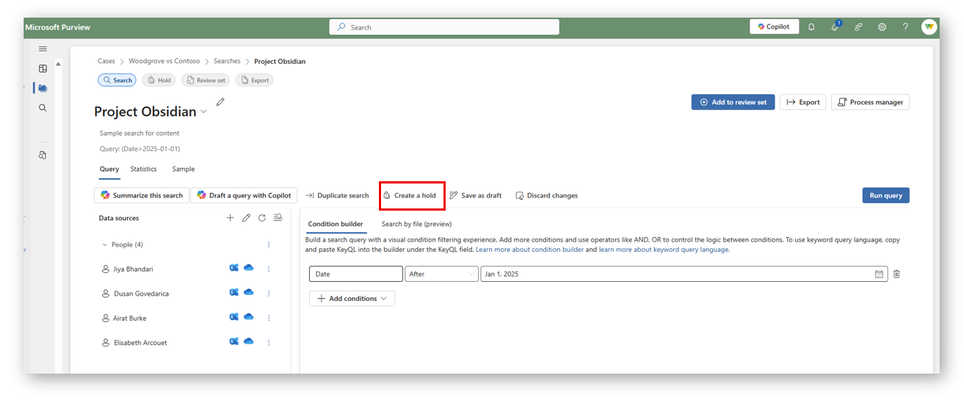Edit data sources with pencil icon
This screenshot has height=400, width=964.
tap(246, 218)
